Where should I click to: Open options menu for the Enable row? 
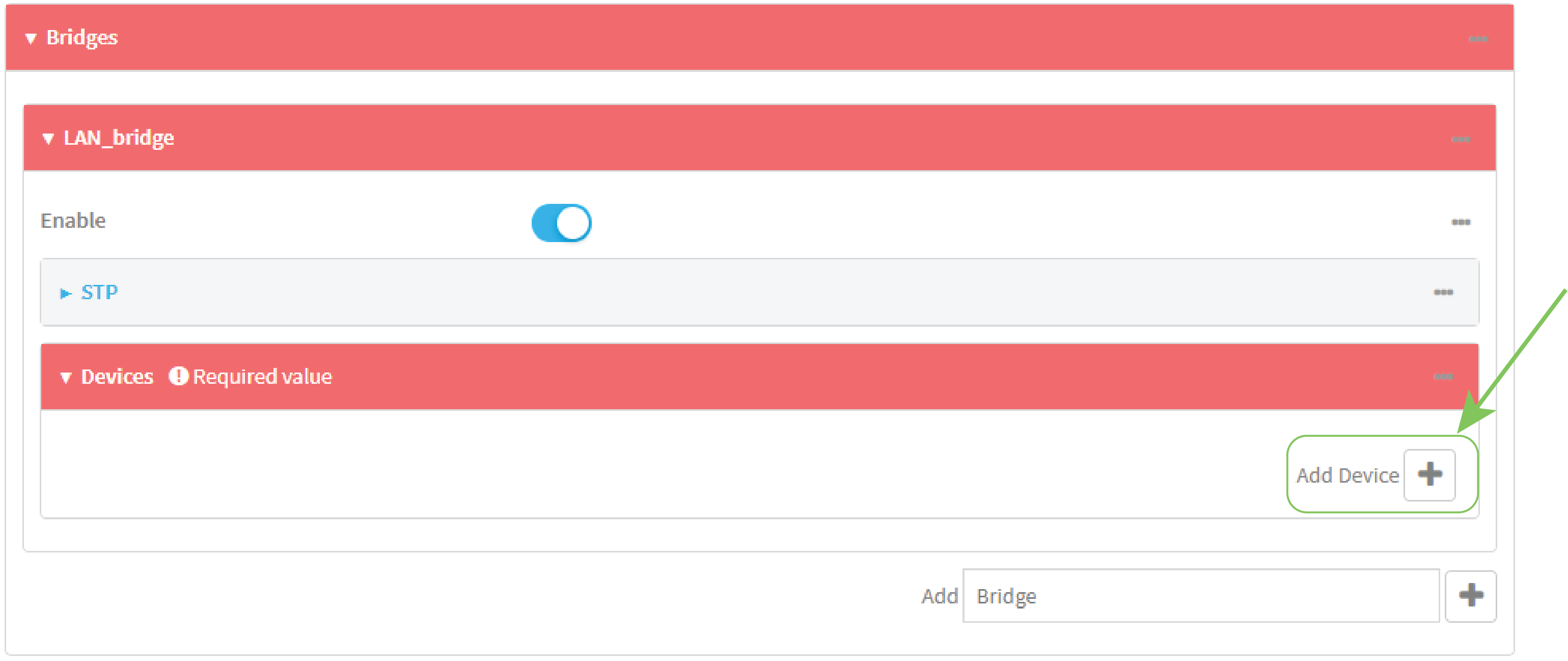pyautogui.click(x=1460, y=222)
